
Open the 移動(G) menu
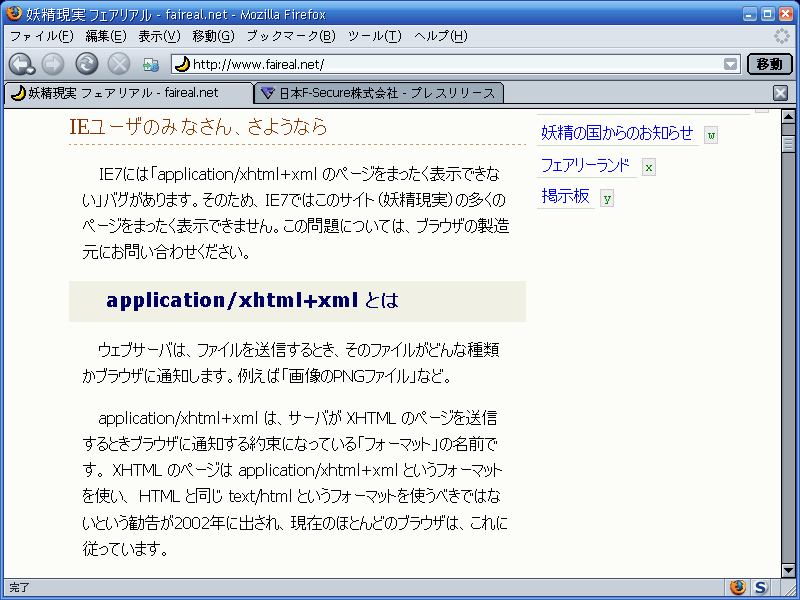click(x=213, y=36)
